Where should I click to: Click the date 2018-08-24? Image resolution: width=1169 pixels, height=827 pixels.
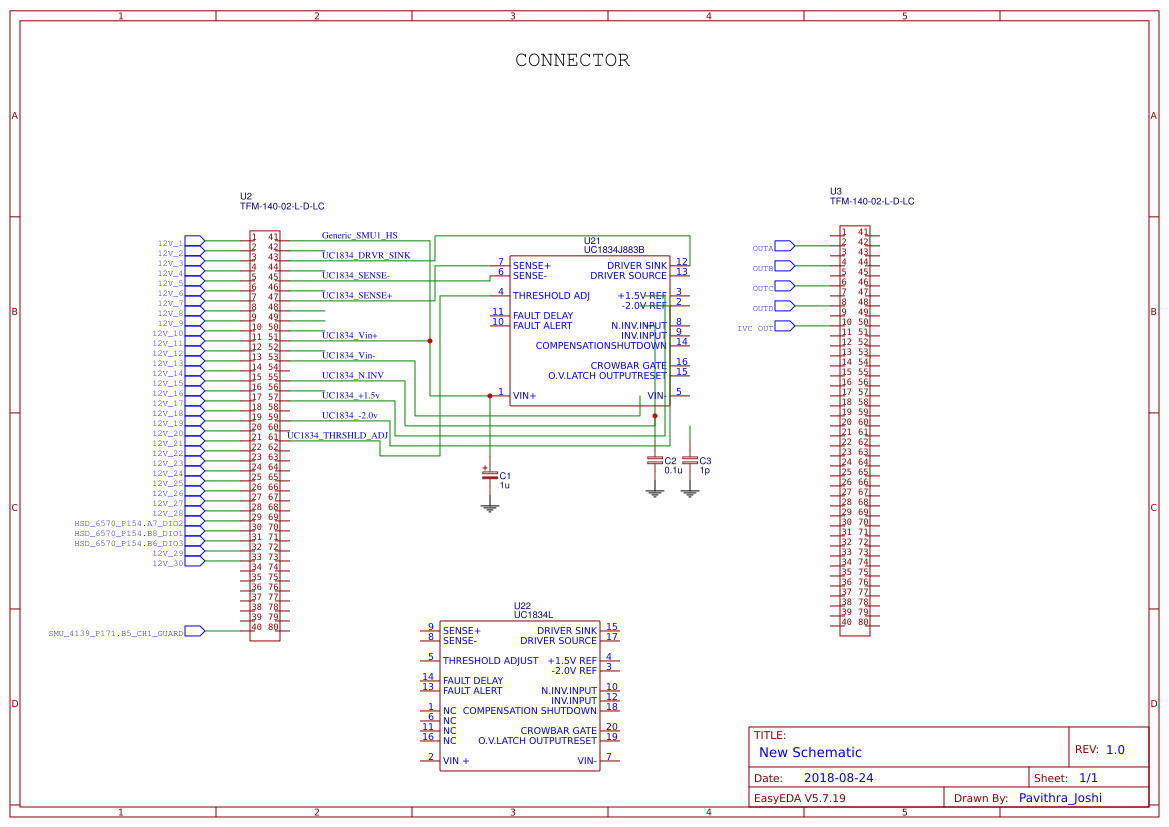tap(839, 778)
